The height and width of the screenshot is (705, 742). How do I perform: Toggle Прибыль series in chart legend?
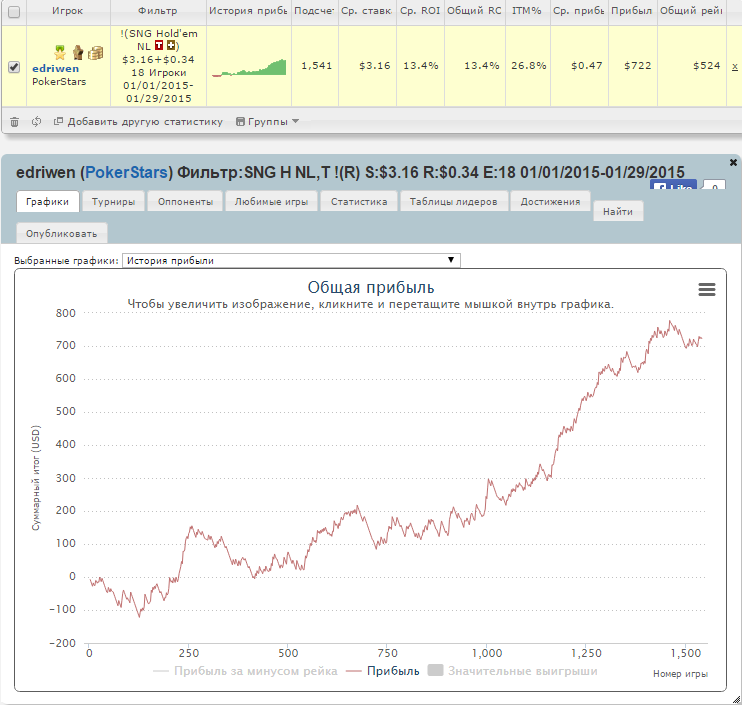point(382,671)
